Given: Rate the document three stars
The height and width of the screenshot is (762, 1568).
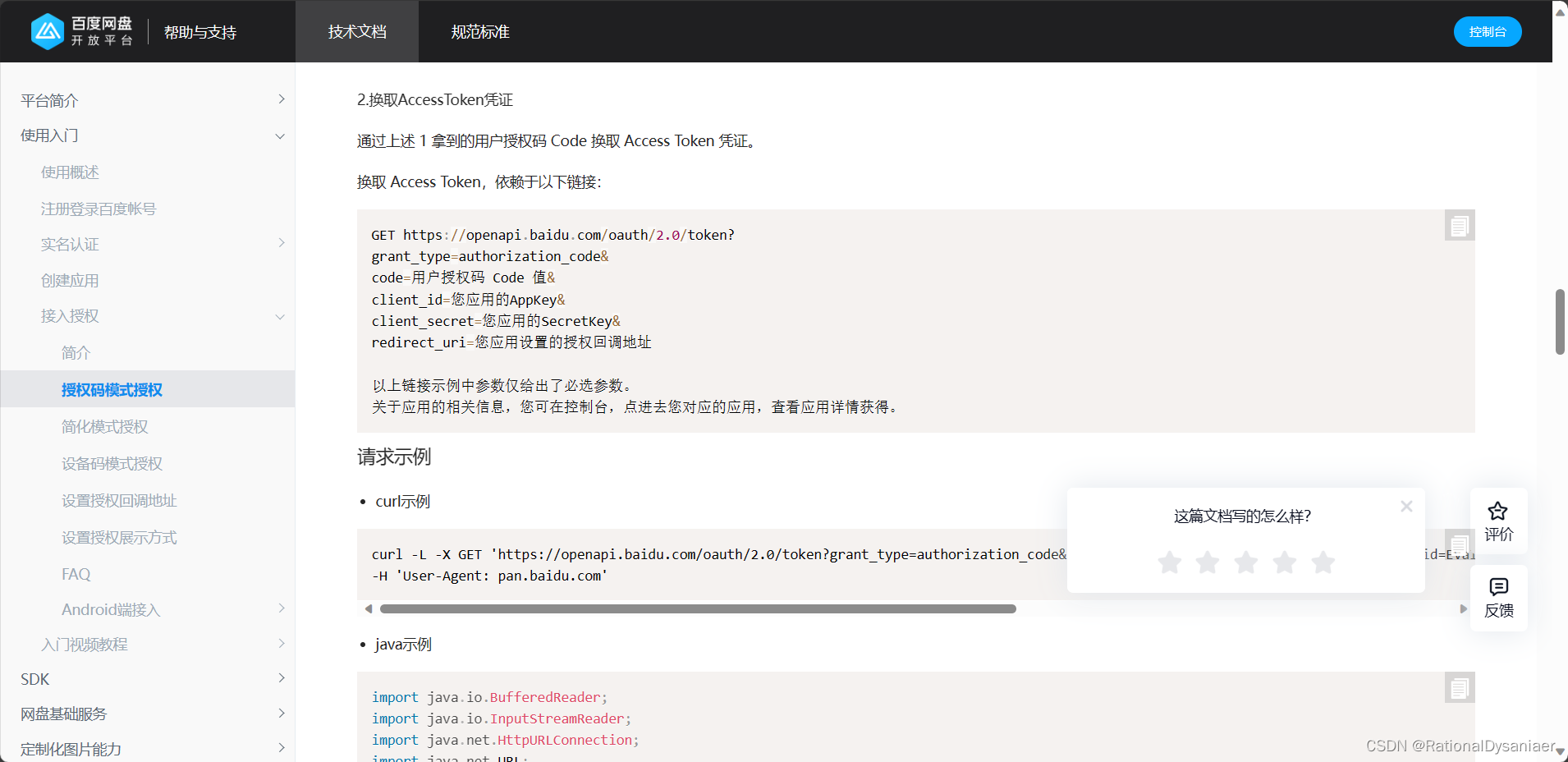Looking at the screenshot, I should (x=1246, y=562).
